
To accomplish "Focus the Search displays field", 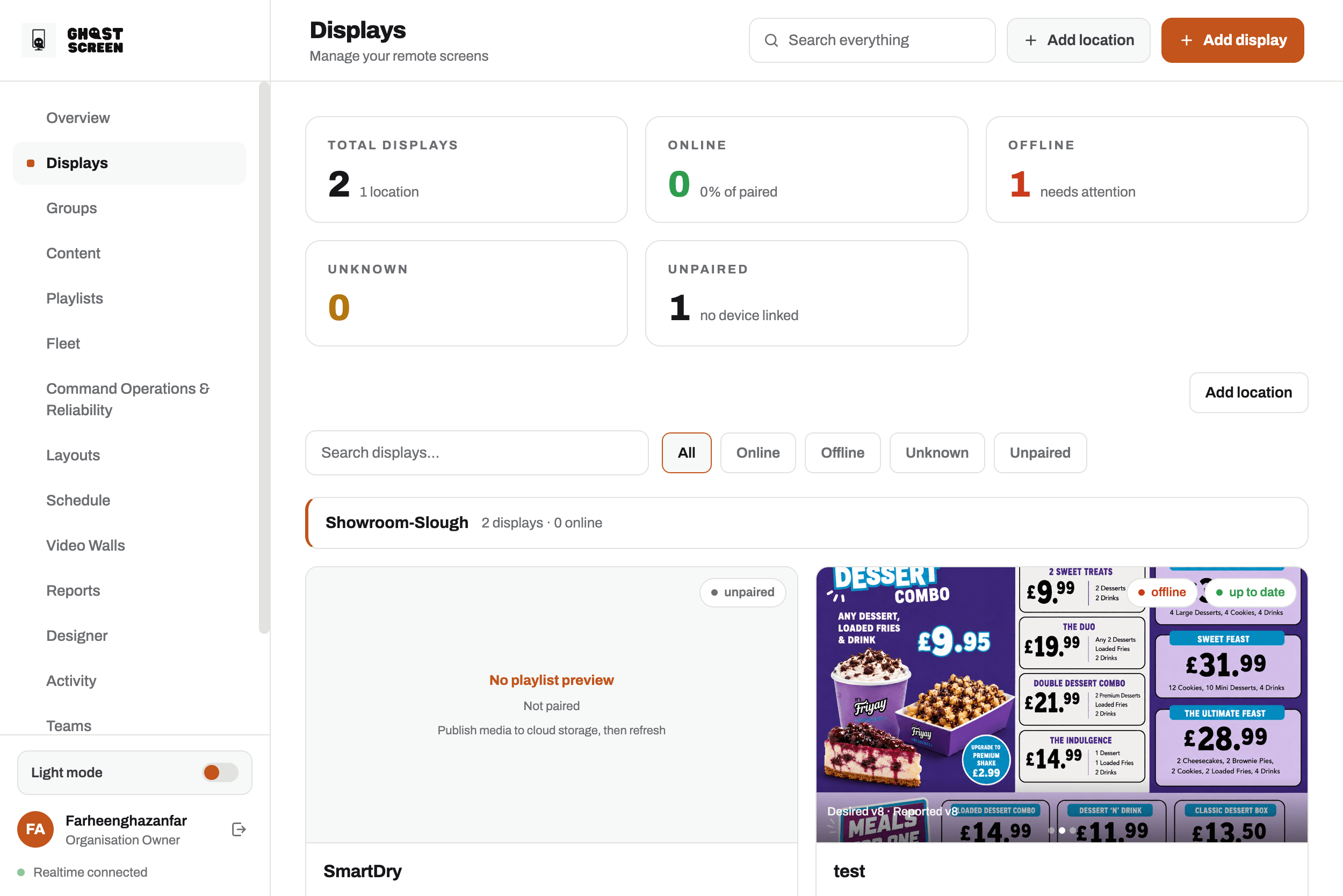I will (x=476, y=453).
